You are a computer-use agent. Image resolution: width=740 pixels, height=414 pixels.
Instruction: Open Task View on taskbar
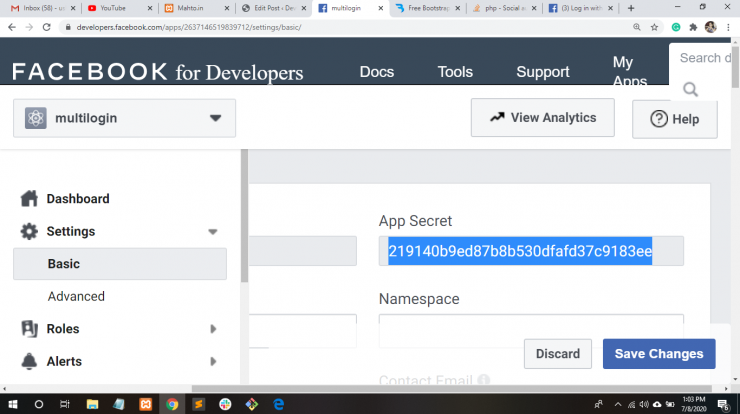coord(65,405)
